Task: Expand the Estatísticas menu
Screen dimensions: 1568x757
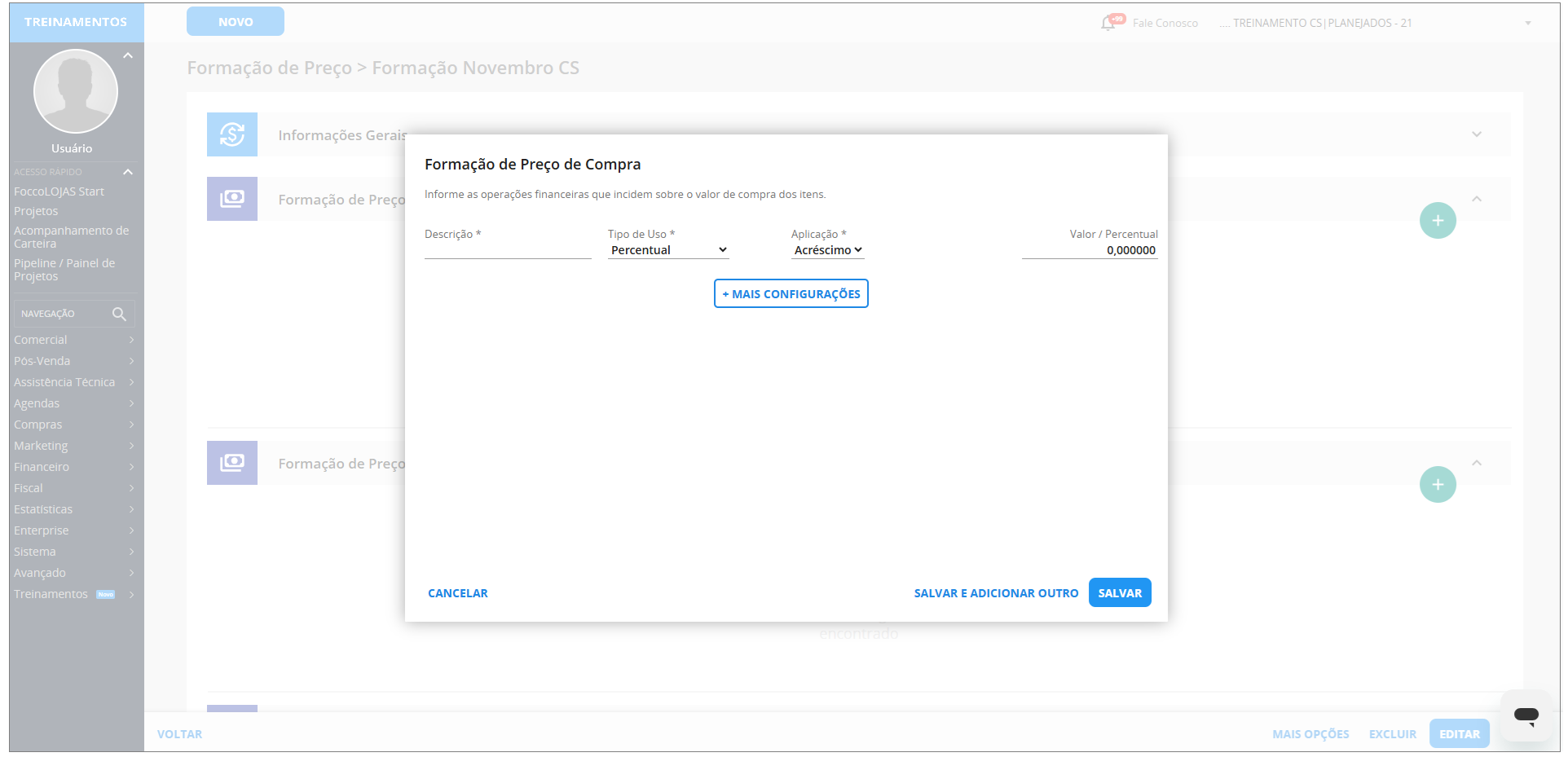Action: pos(73,509)
